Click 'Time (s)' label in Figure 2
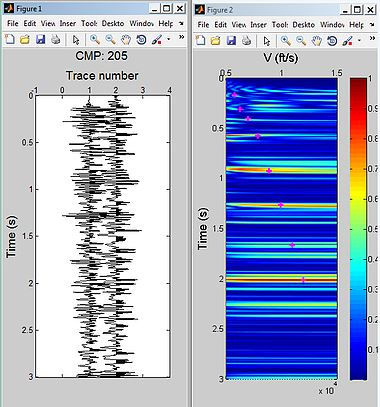The height and width of the screenshot is (407, 380). [202, 228]
